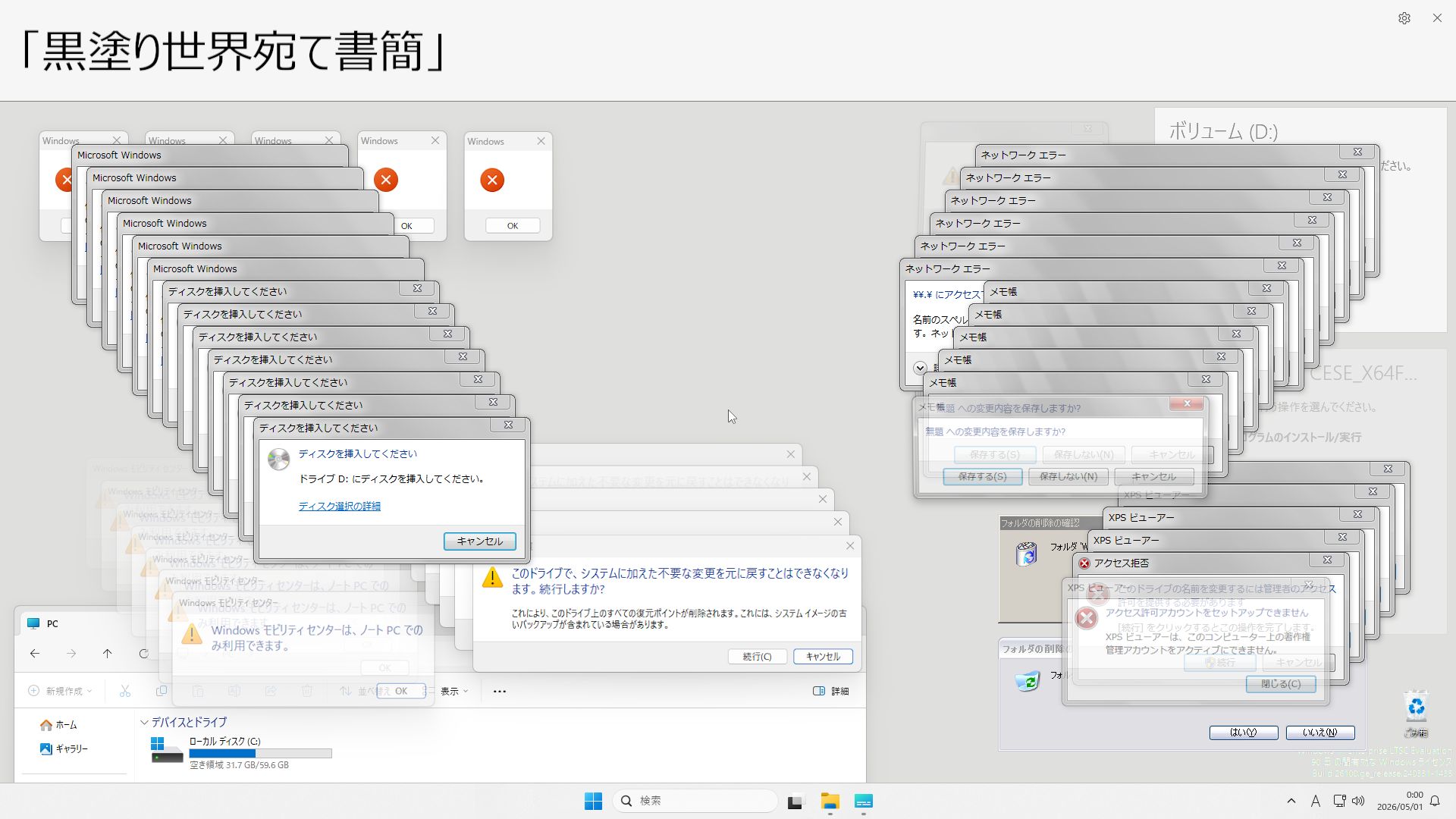Open the notification bell in tray
The width and height of the screenshot is (1456, 819).
(1435, 801)
